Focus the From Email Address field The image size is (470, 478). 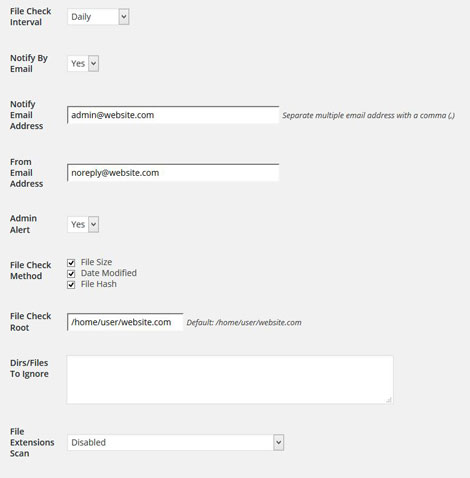pos(173,173)
